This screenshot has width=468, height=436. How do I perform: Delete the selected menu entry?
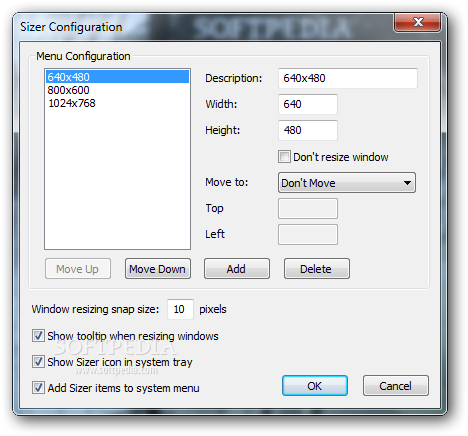click(x=317, y=269)
